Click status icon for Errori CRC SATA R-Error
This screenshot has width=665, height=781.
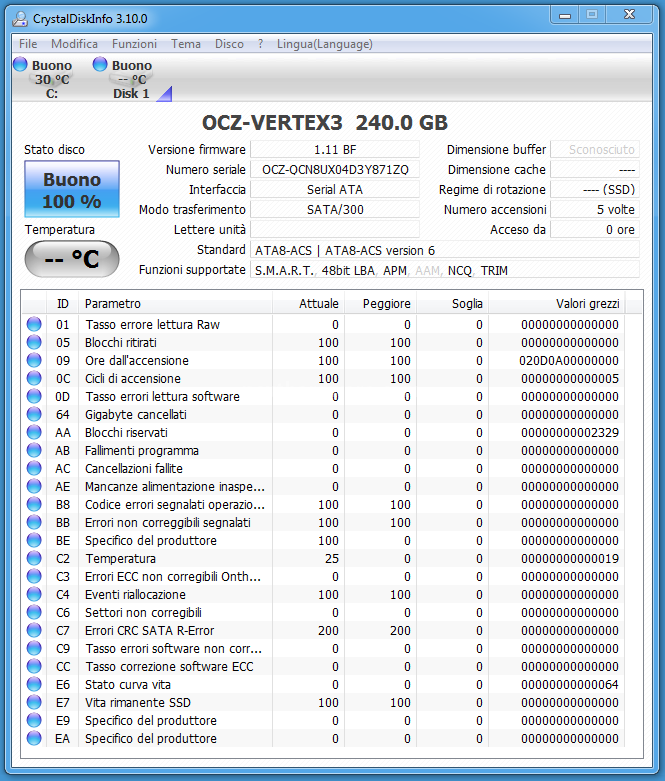tap(34, 630)
